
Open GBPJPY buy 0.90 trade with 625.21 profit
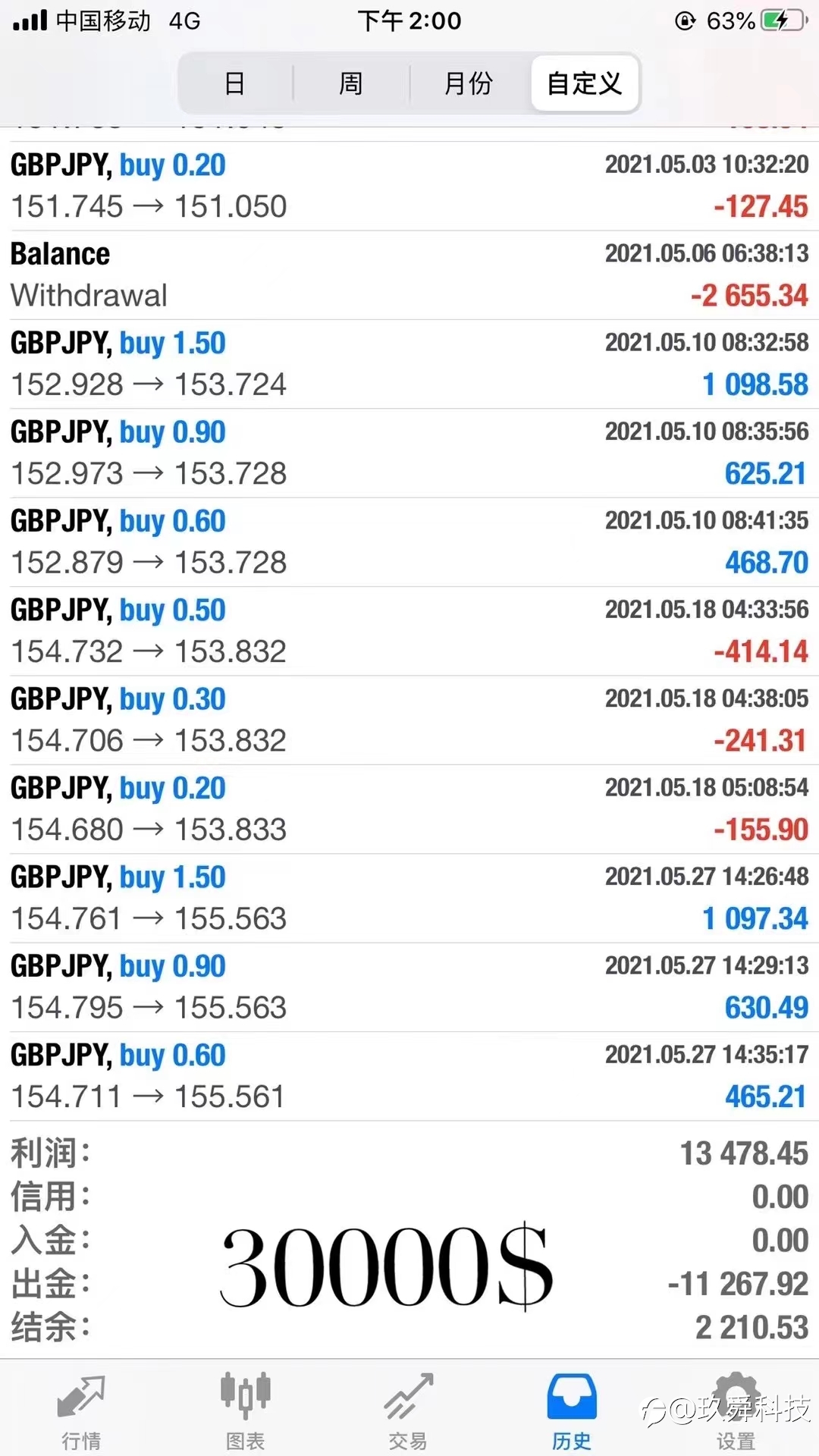409,453
